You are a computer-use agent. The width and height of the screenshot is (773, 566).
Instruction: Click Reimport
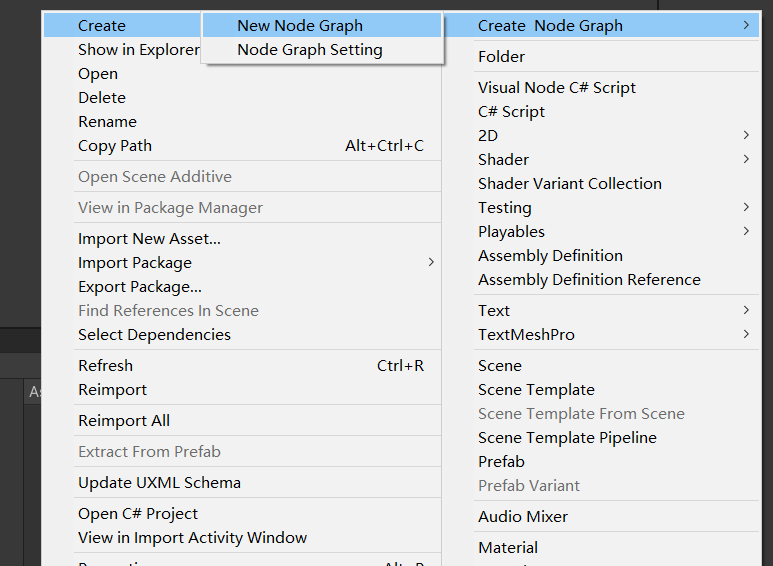(242, 389)
